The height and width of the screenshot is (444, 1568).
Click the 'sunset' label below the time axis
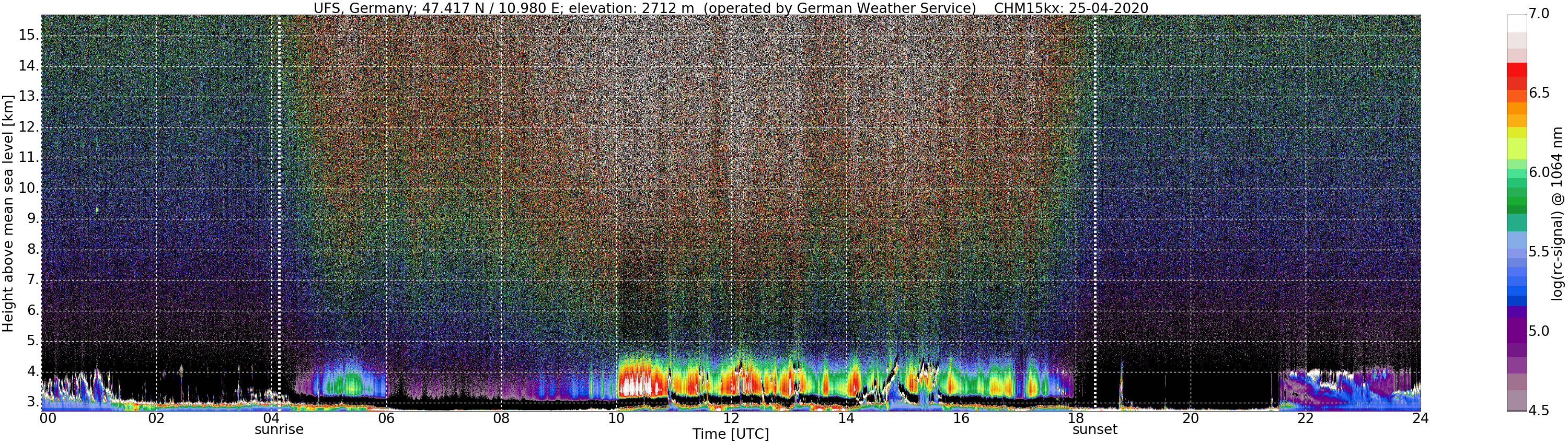(x=1094, y=429)
